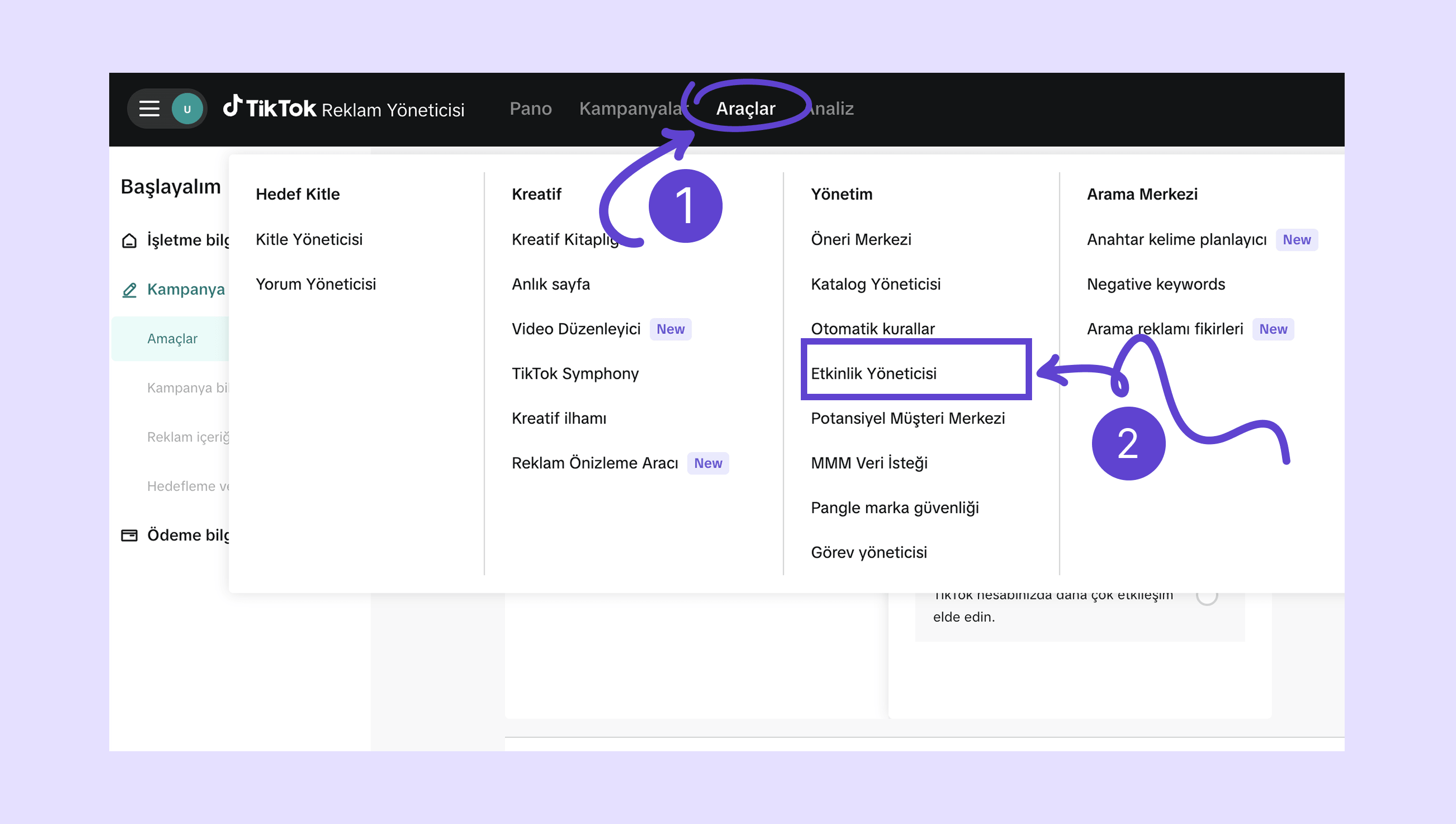Select Amaçlar in the sidebar
The height and width of the screenshot is (824, 1456).
click(172, 338)
